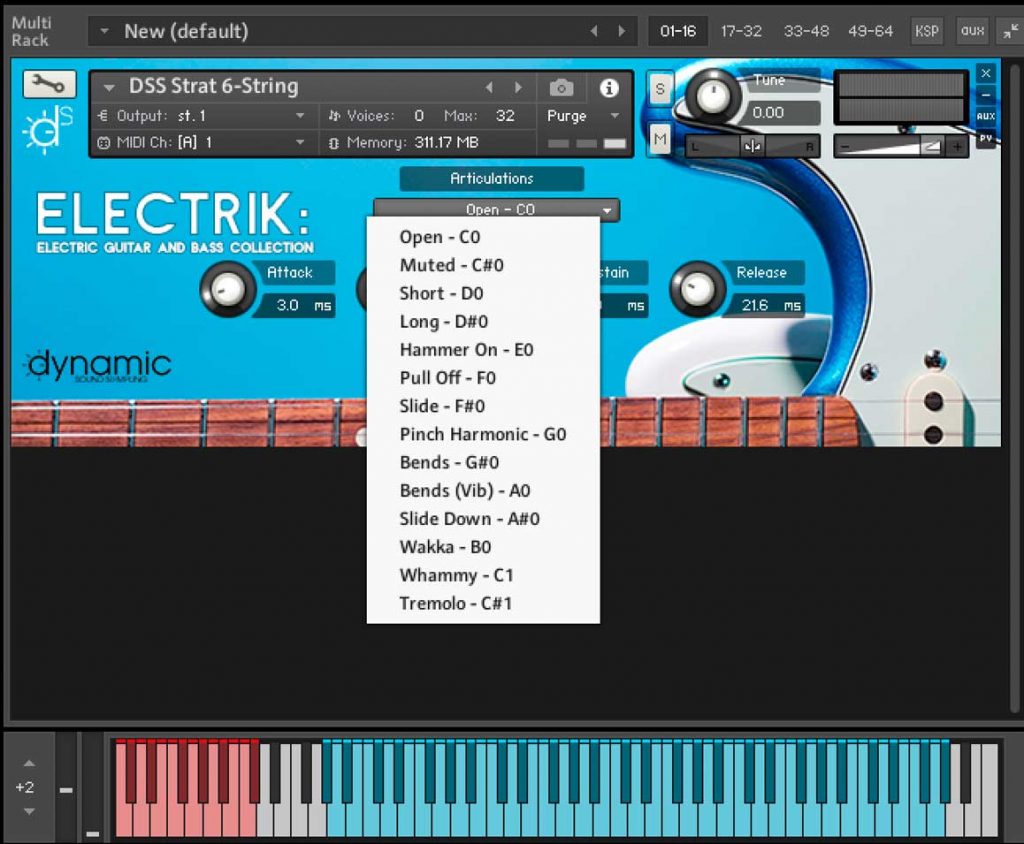Go to previous instrument arrow beside DSS Strat
Image resolution: width=1024 pixels, height=844 pixels.
489,88
